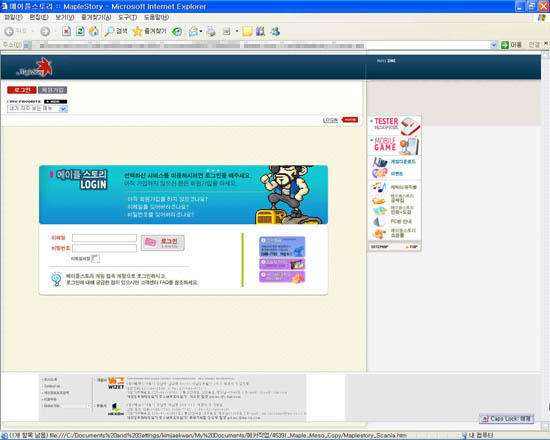Image resolution: width=550 pixels, height=440 pixels.
Task: Click the email (이메일) input field
Action: point(105,238)
